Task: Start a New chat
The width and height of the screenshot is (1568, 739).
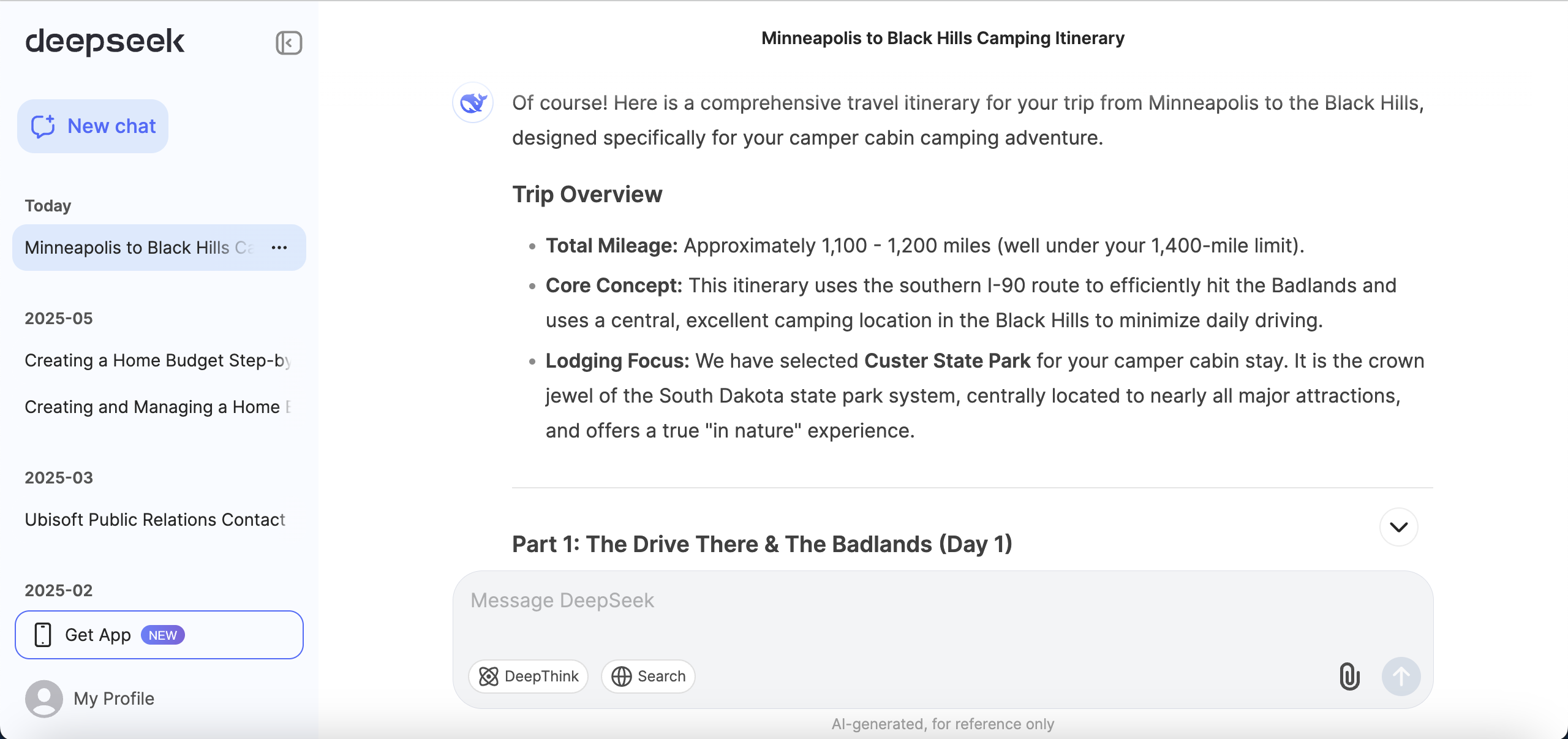Action: coord(93,126)
